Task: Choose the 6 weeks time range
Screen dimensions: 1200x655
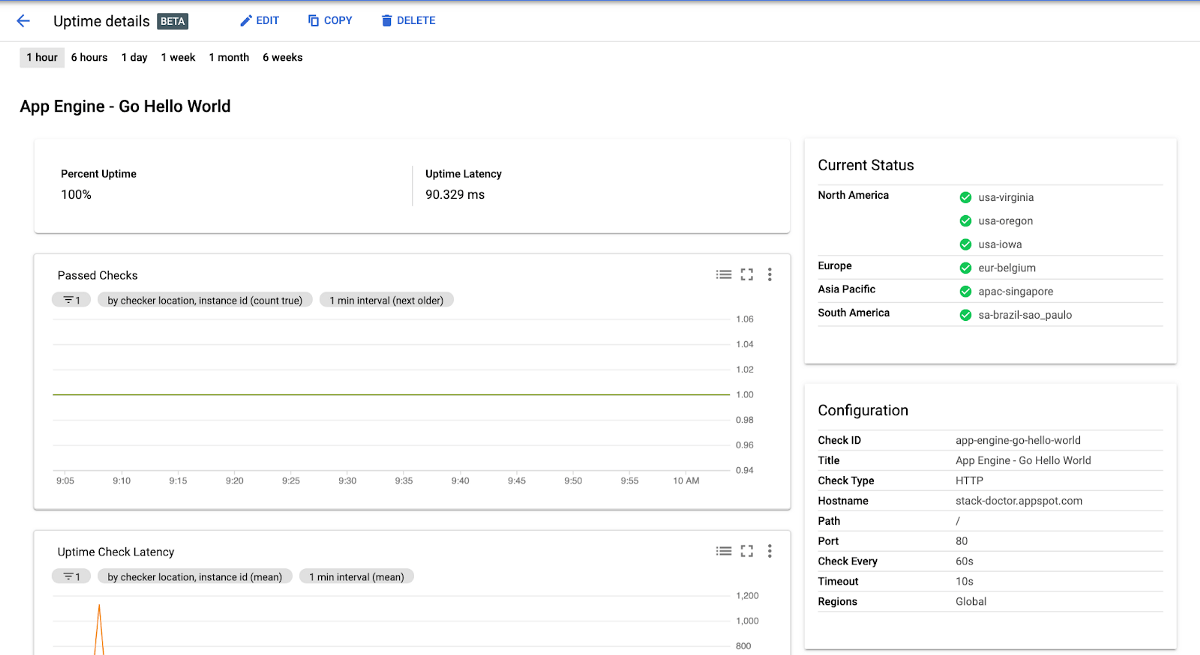Action: tap(282, 58)
